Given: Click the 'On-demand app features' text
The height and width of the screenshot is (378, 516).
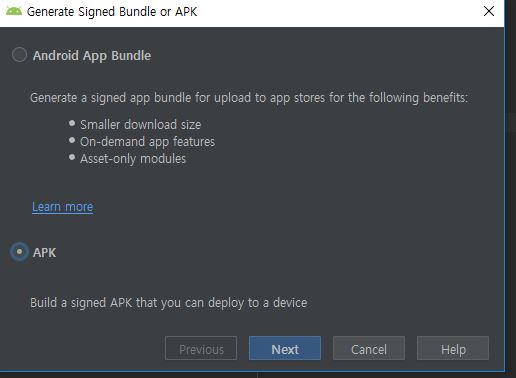Looking at the screenshot, I should (147, 142).
